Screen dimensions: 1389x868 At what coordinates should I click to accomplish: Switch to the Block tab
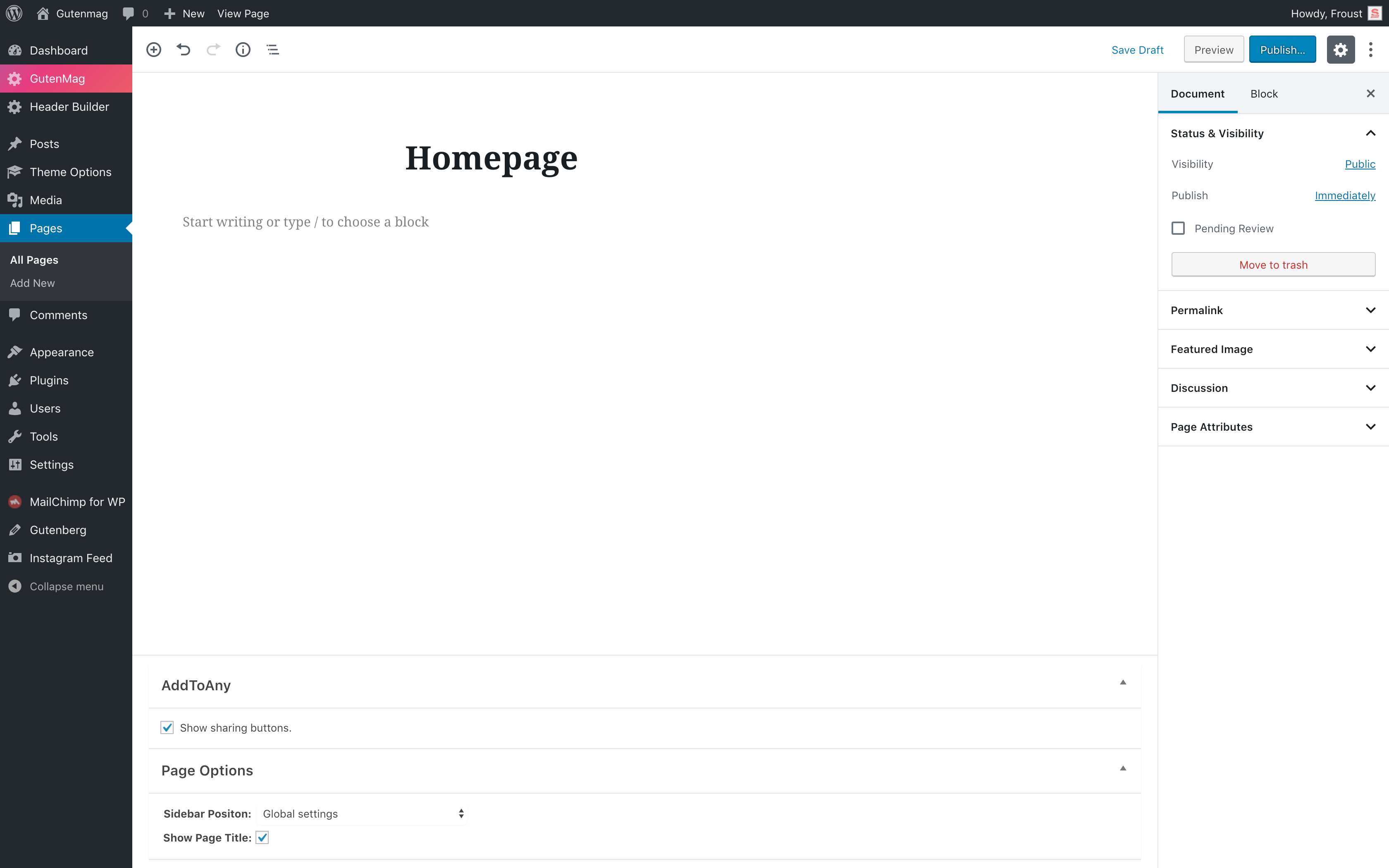(1263, 93)
